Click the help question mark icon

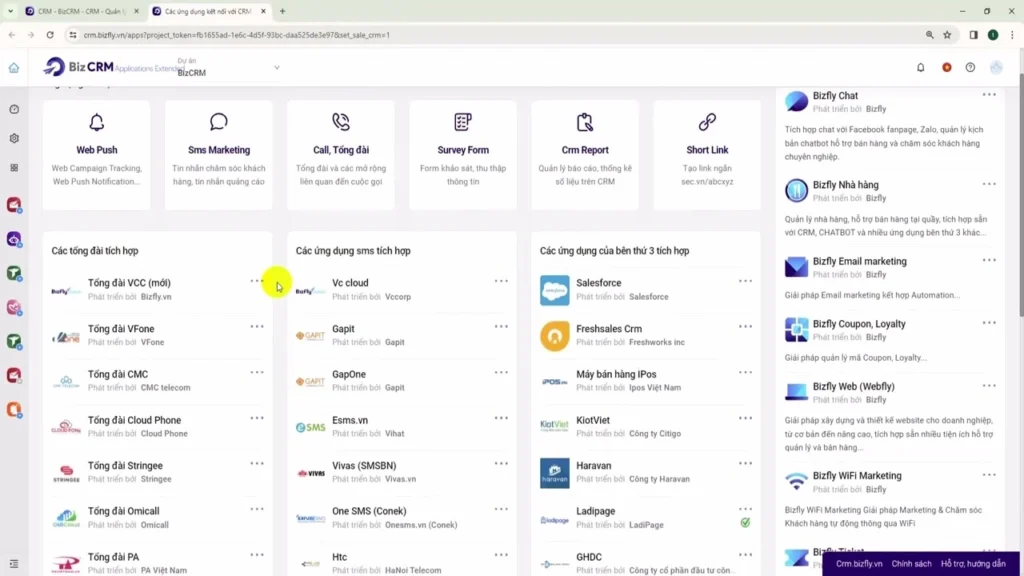[x=970, y=68]
